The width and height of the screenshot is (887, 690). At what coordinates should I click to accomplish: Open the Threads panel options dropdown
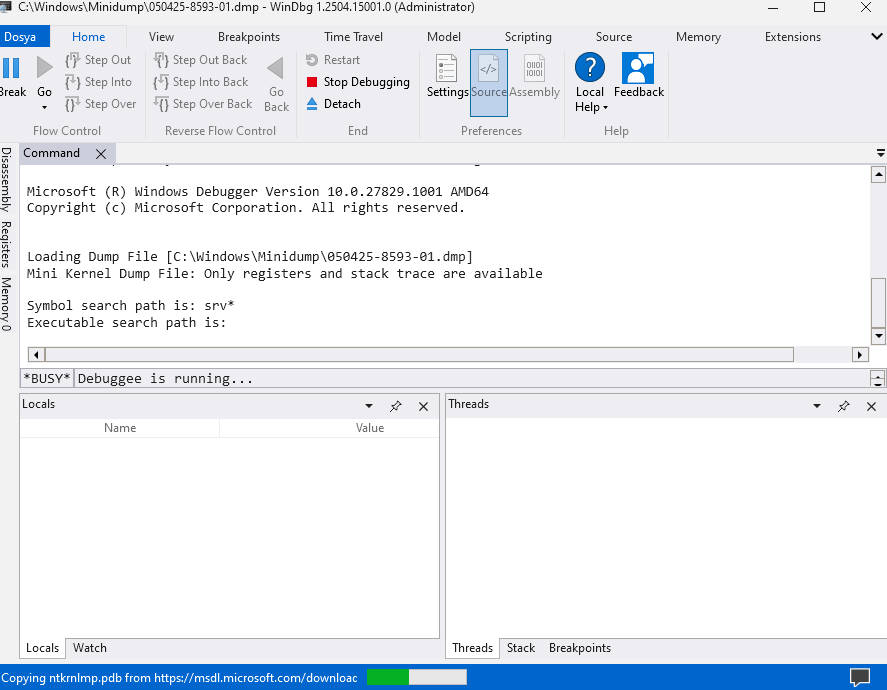pyautogui.click(x=817, y=406)
